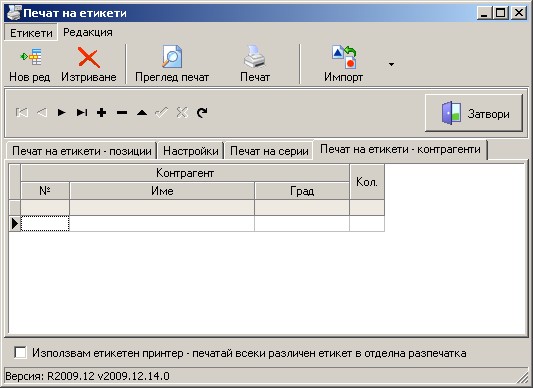Click the Кол. column header

pos(367,182)
